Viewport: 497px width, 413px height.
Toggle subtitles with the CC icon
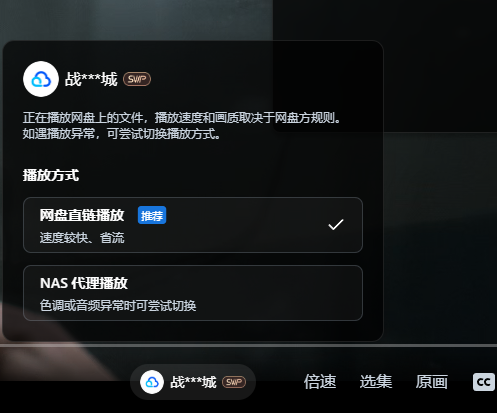[483, 382]
